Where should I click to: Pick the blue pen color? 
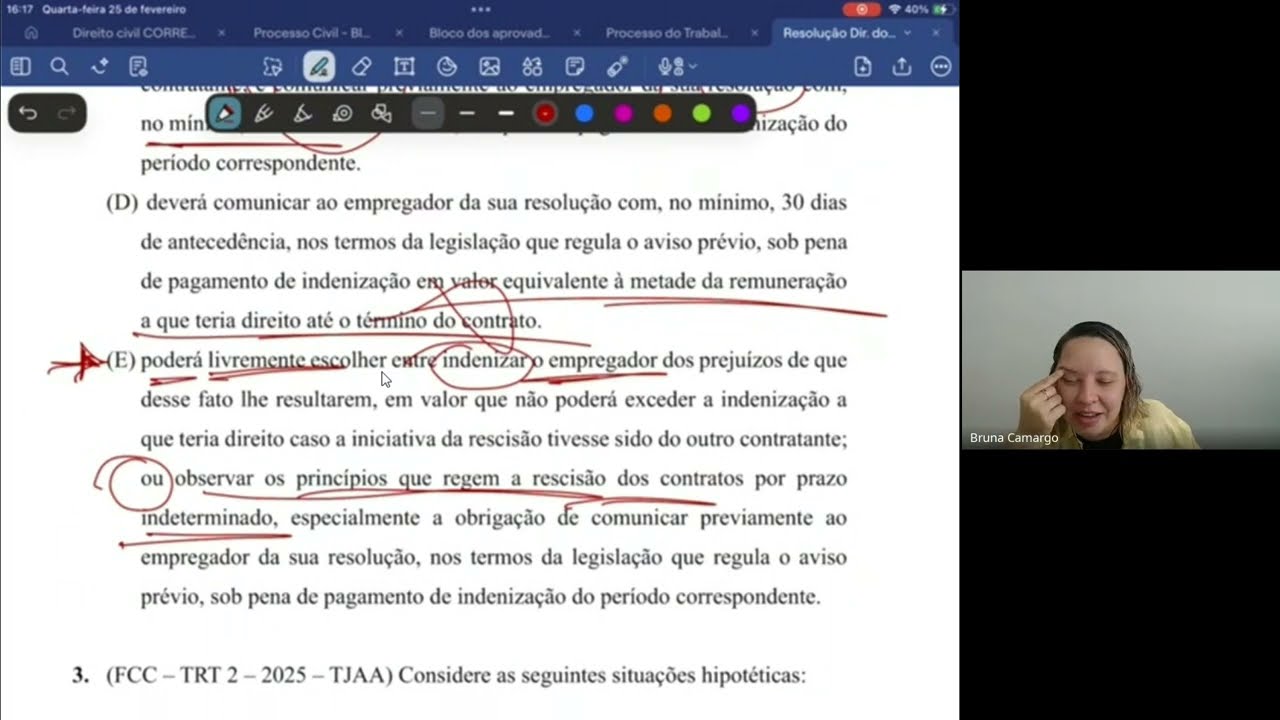coord(584,113)
